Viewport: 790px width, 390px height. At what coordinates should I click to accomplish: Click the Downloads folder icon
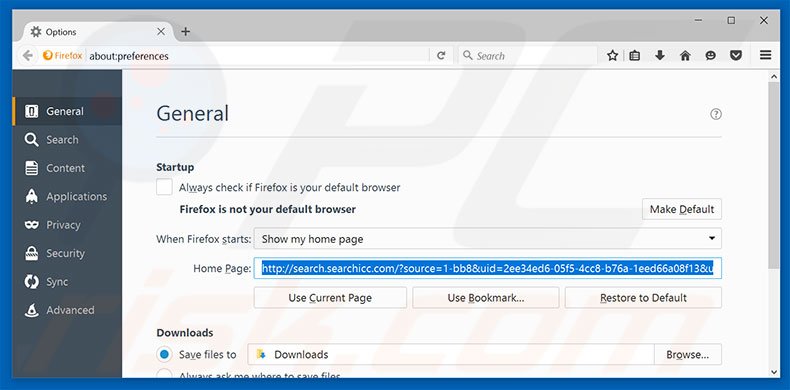click(261, 354)
